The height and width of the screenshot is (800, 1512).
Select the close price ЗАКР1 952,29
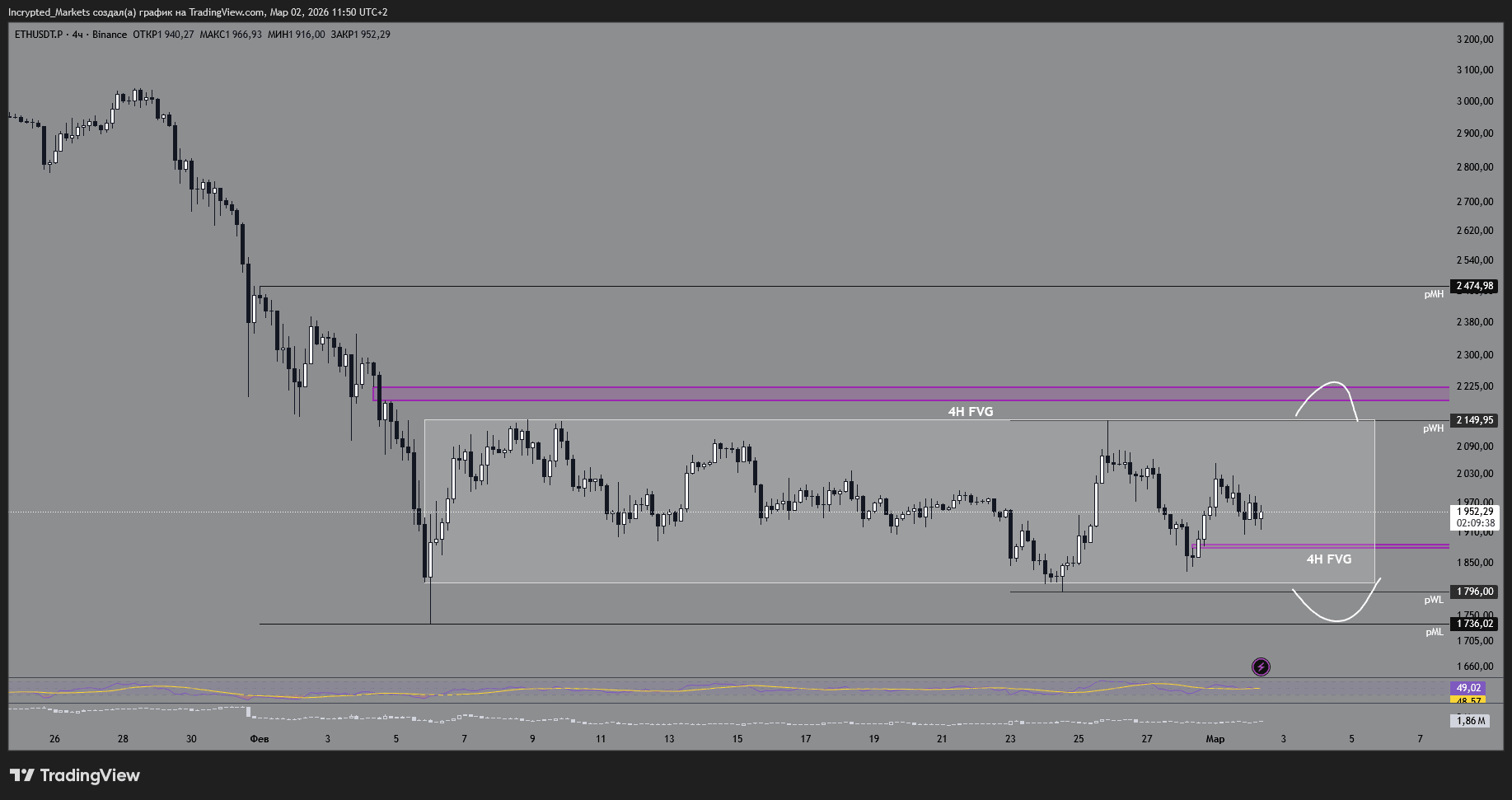(x=360, y=35)
